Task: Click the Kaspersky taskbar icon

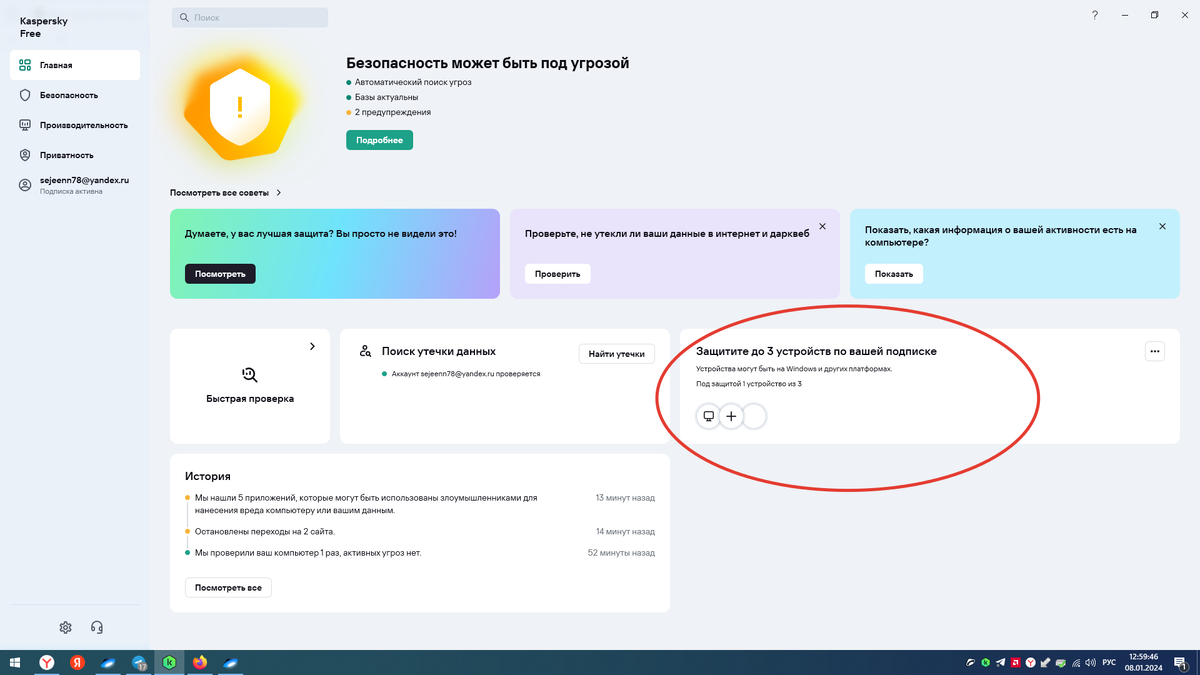Action: [x=170, y=662]
